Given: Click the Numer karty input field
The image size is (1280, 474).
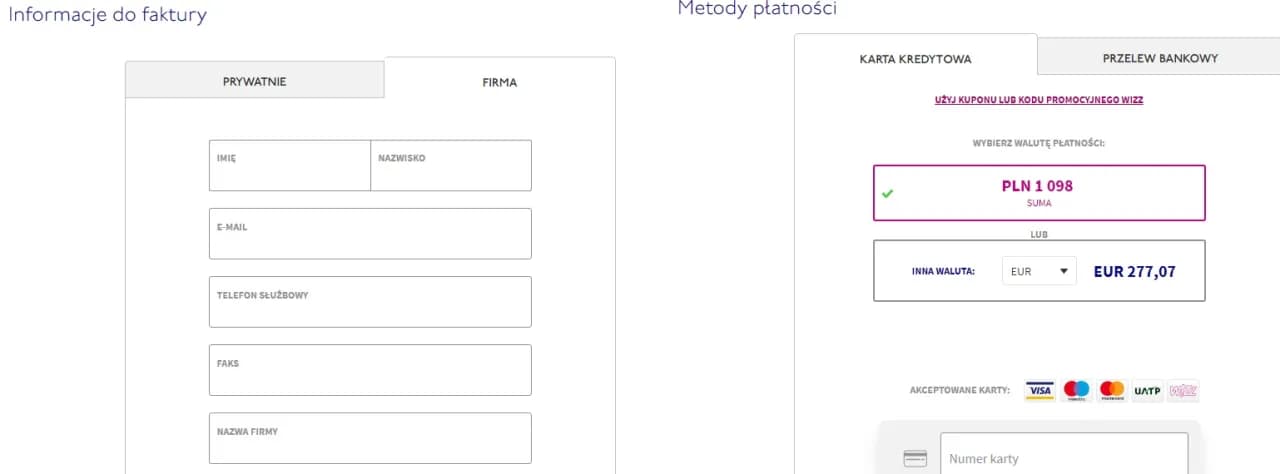Looking at the screenshot, I should 1064,458.
